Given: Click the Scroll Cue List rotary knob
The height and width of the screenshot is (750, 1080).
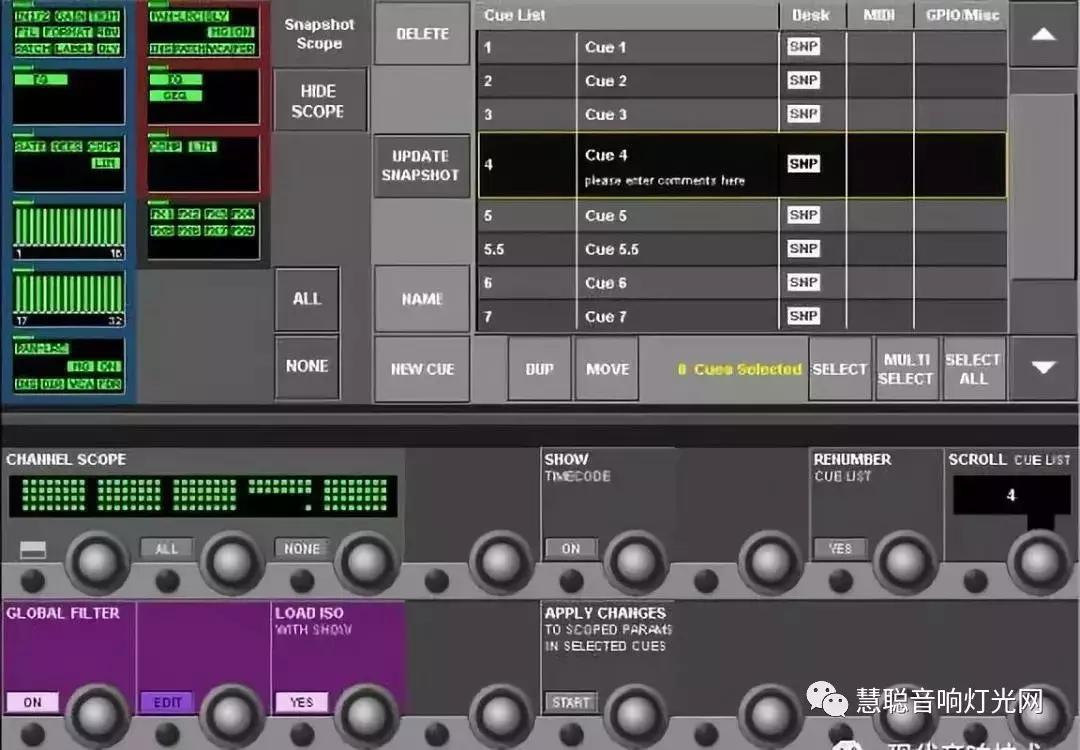Looking at the screenshot, I should (1041, 562).
